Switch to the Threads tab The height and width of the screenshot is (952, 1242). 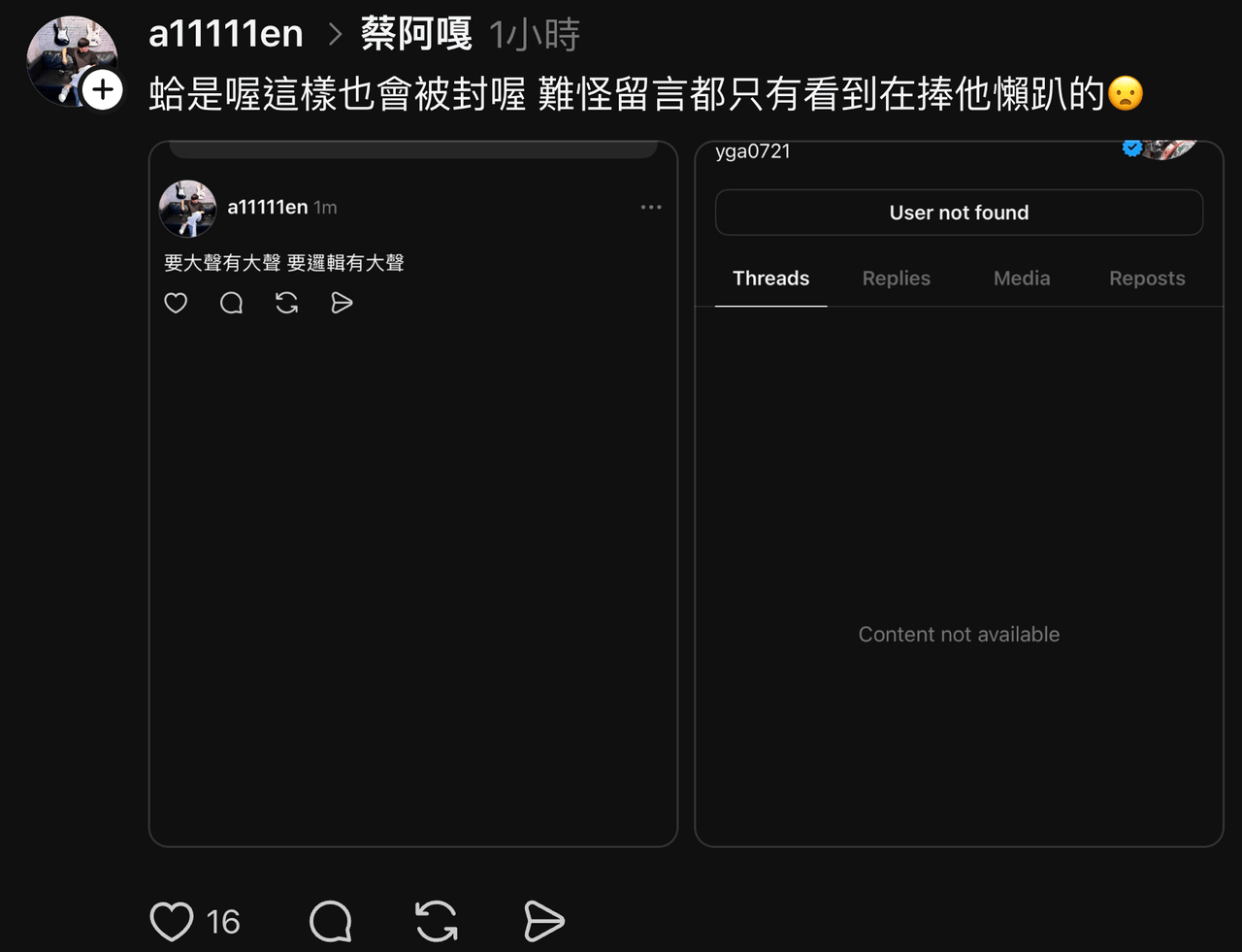[x=770, y=279]
